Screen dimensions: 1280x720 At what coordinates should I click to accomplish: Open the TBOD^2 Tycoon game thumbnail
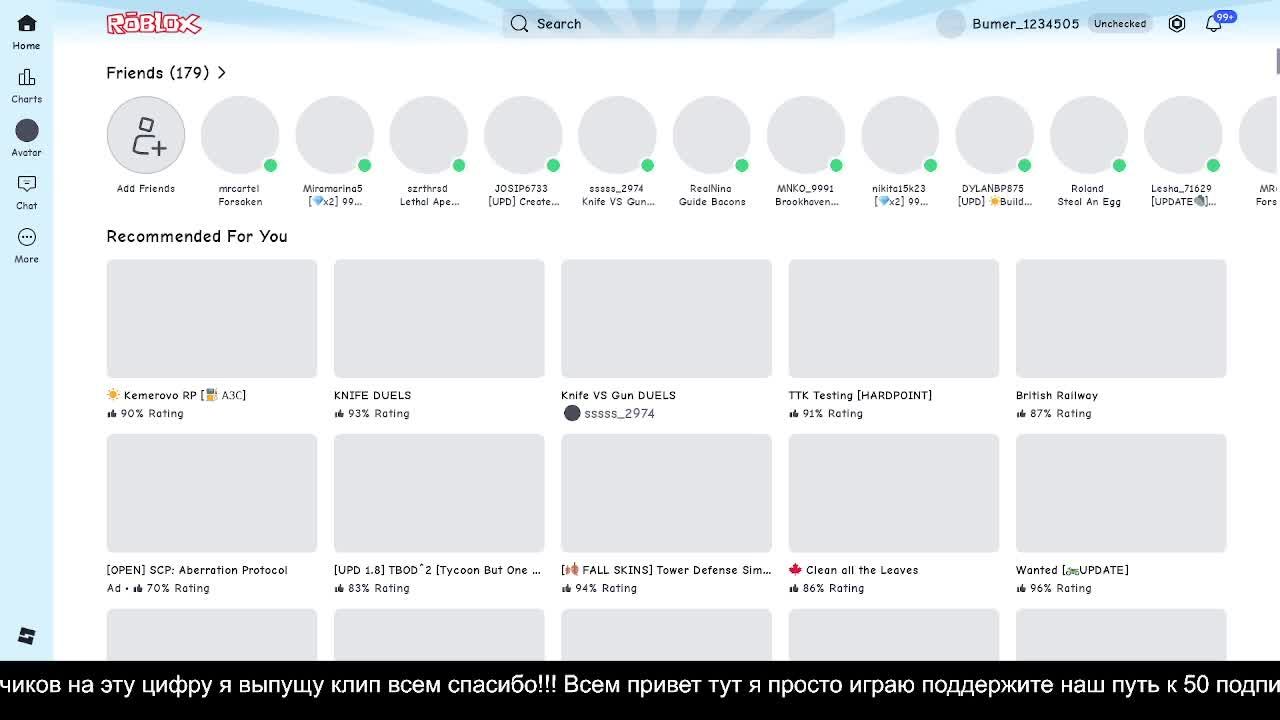439,493
